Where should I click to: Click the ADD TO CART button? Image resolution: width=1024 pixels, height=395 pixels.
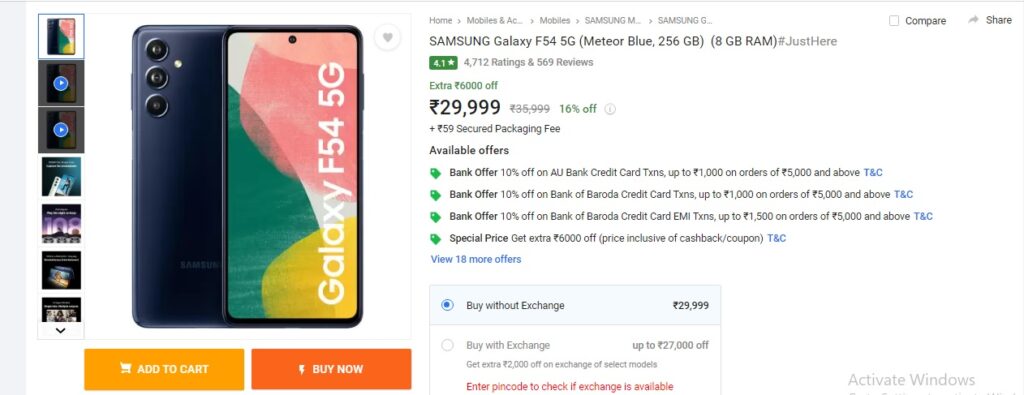164,369
